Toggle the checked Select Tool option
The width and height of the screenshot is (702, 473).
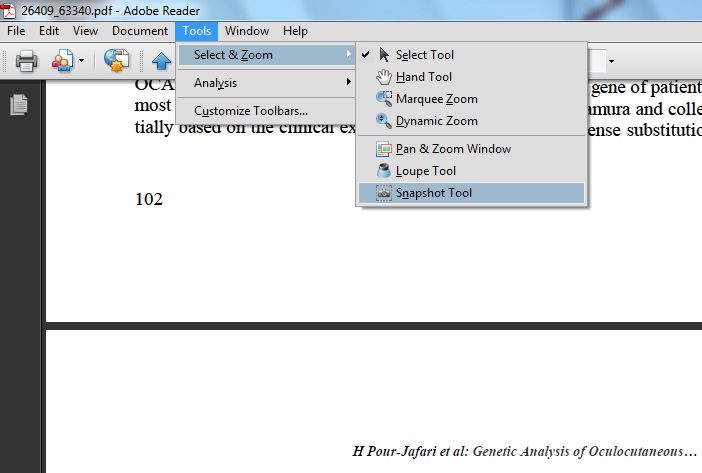click(424, 55)
